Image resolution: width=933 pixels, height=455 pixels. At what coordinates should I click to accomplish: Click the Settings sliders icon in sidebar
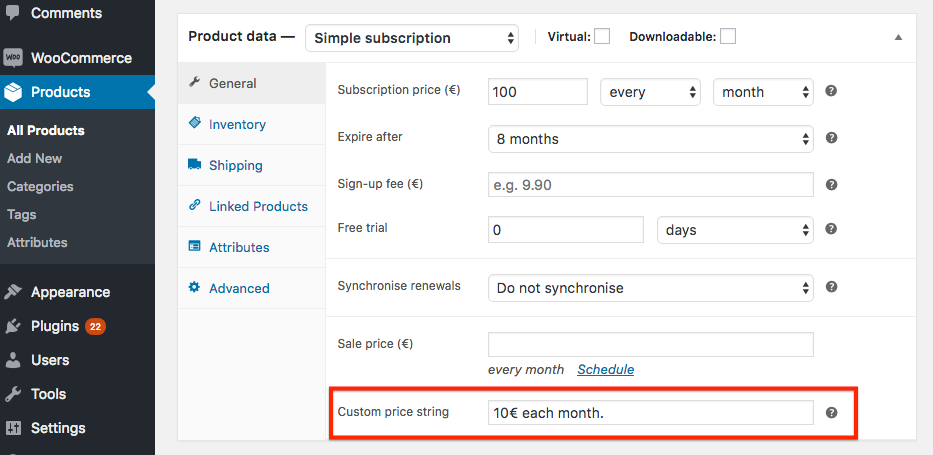[x=12, y=428]
